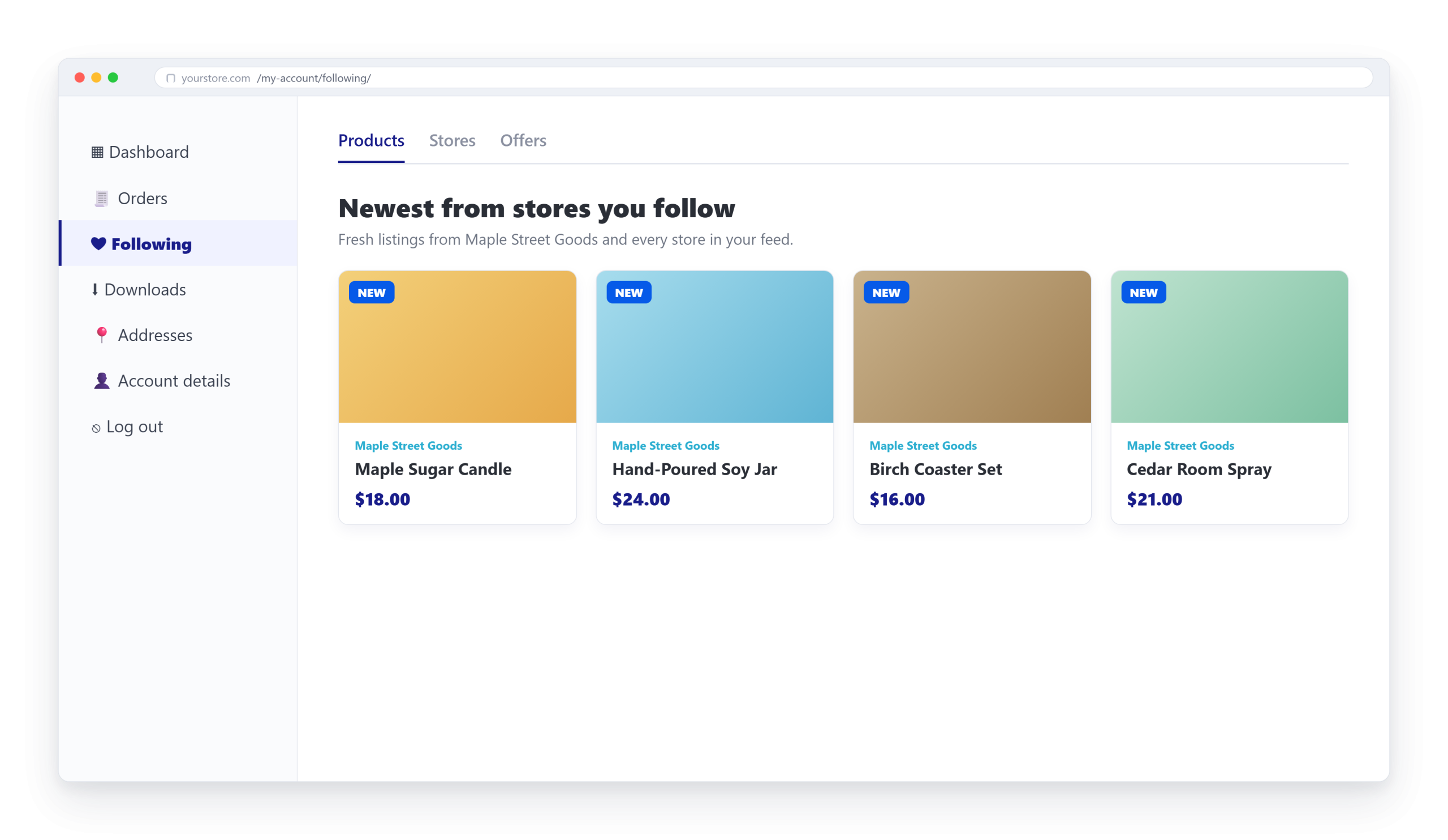Click the $16.00 price
Viewport: 1448px width, 840px height.
[x=898, y=499]
